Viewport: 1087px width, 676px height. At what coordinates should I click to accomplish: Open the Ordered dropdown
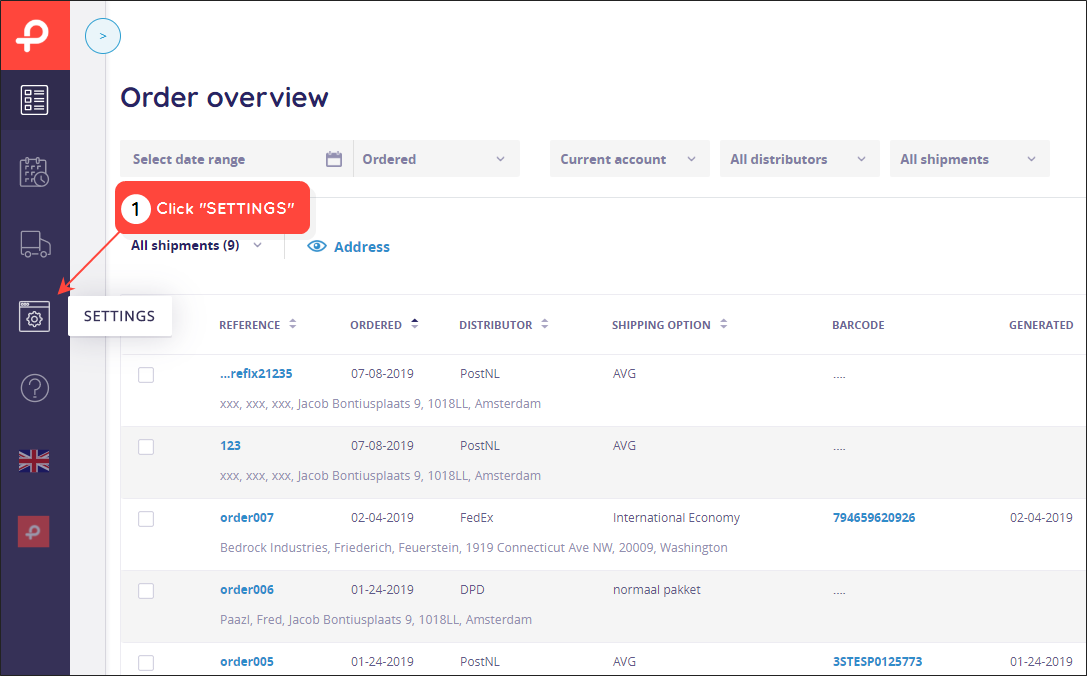pos(437,159)
